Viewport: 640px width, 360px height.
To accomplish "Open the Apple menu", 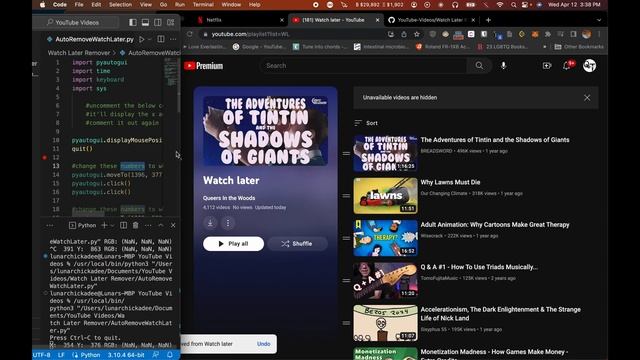I will (42, 4).
